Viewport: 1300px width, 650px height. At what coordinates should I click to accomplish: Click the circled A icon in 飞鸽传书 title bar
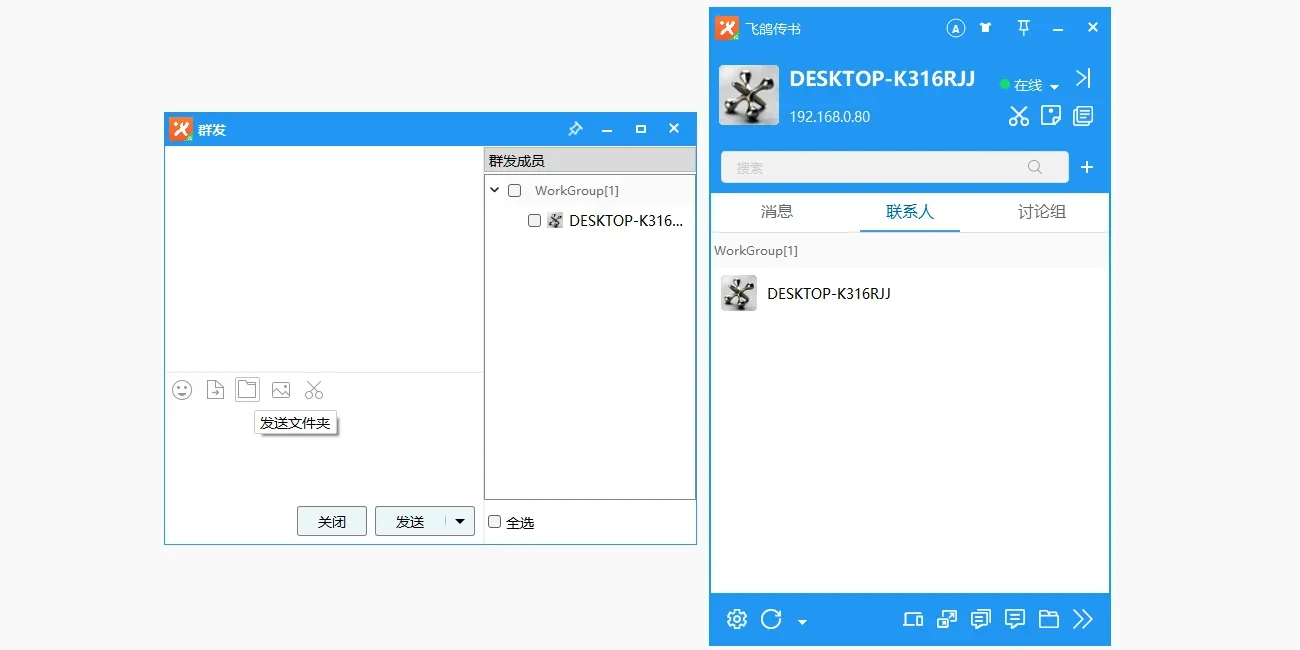click(x=956, y=28)
